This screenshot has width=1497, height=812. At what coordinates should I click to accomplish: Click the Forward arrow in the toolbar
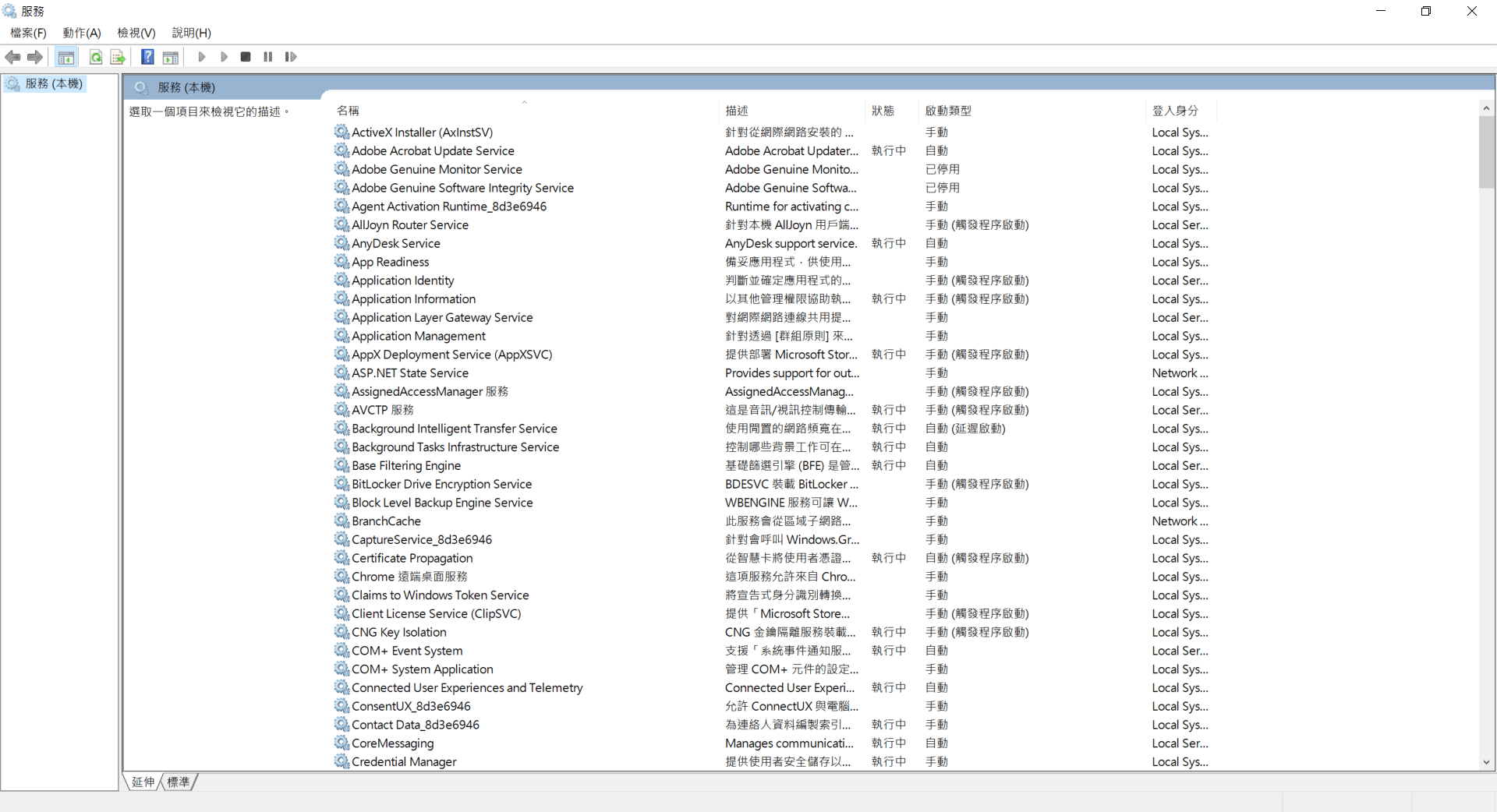[35, 57]
